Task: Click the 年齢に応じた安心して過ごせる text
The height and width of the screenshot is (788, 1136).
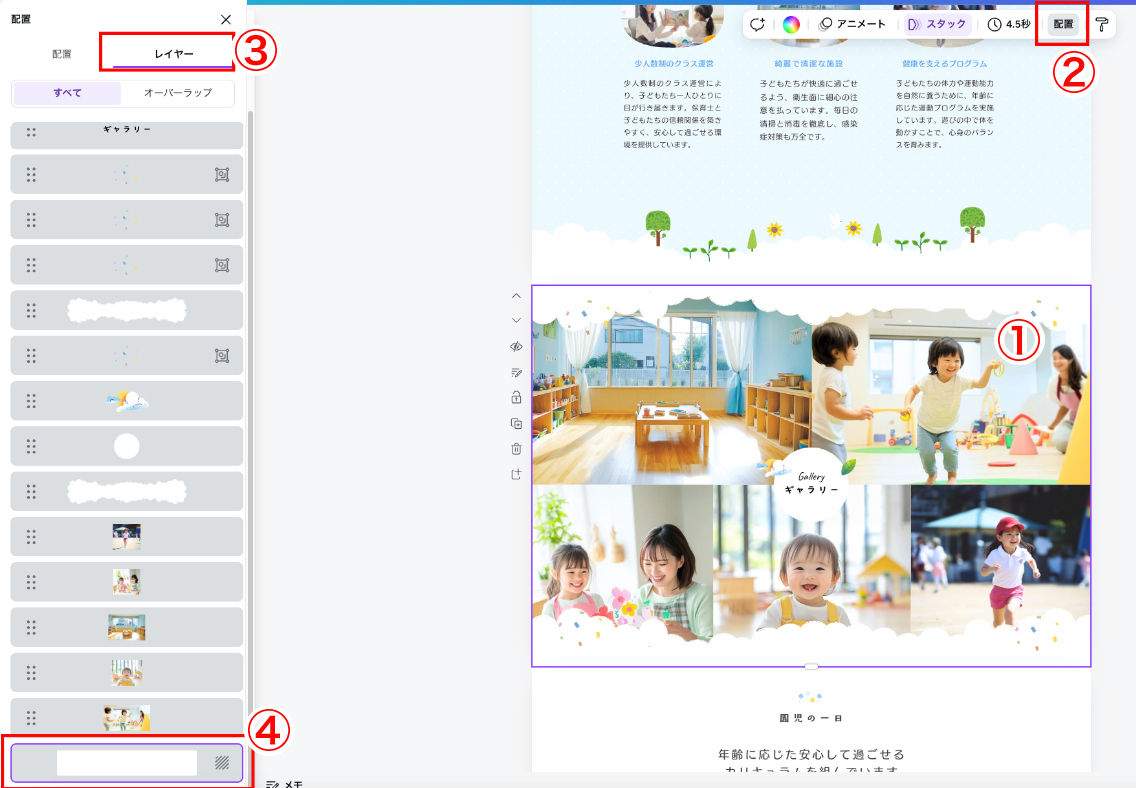Action: click(x=811, y=754)
